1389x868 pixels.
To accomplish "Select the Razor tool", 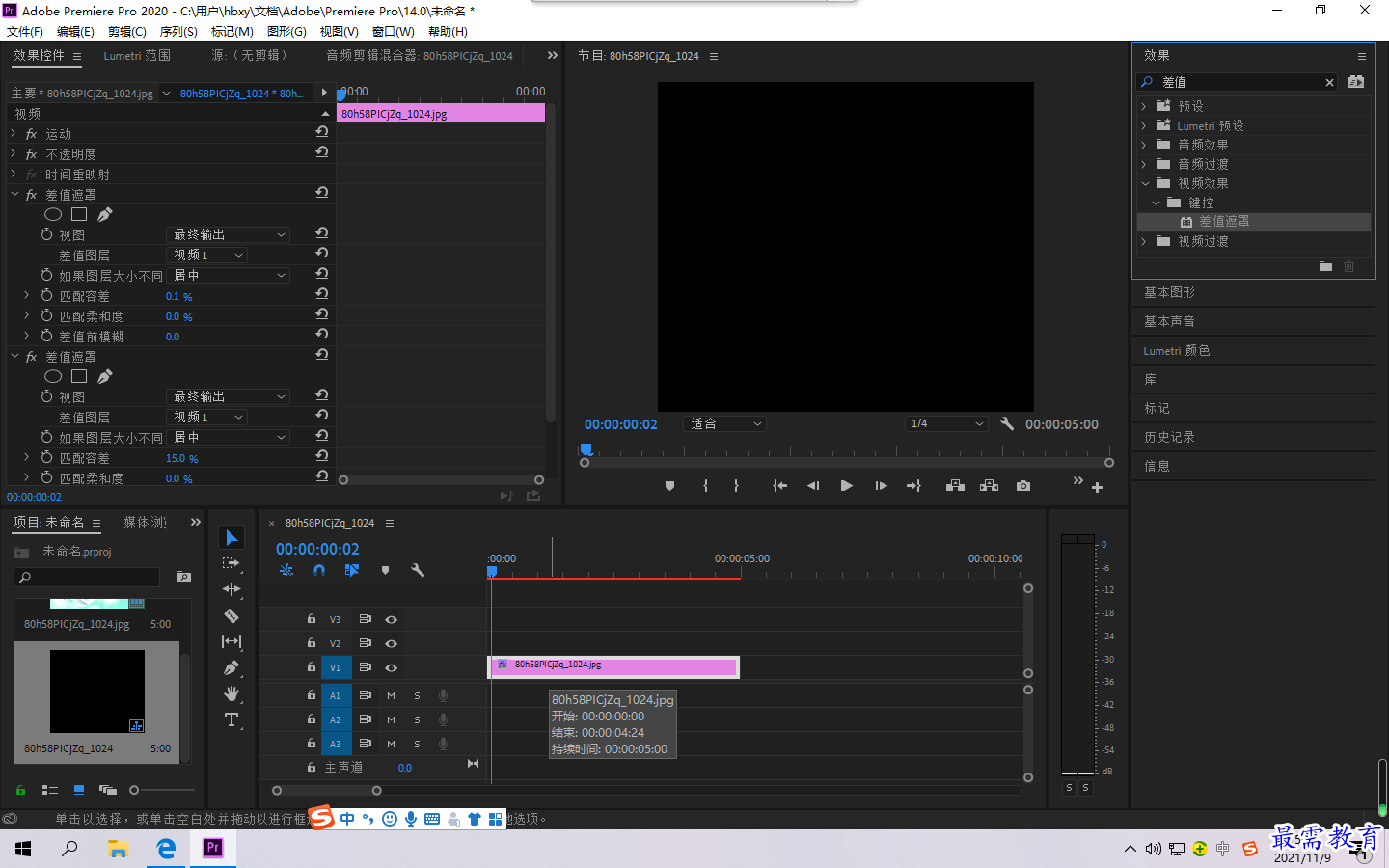I will coord(231,615).
